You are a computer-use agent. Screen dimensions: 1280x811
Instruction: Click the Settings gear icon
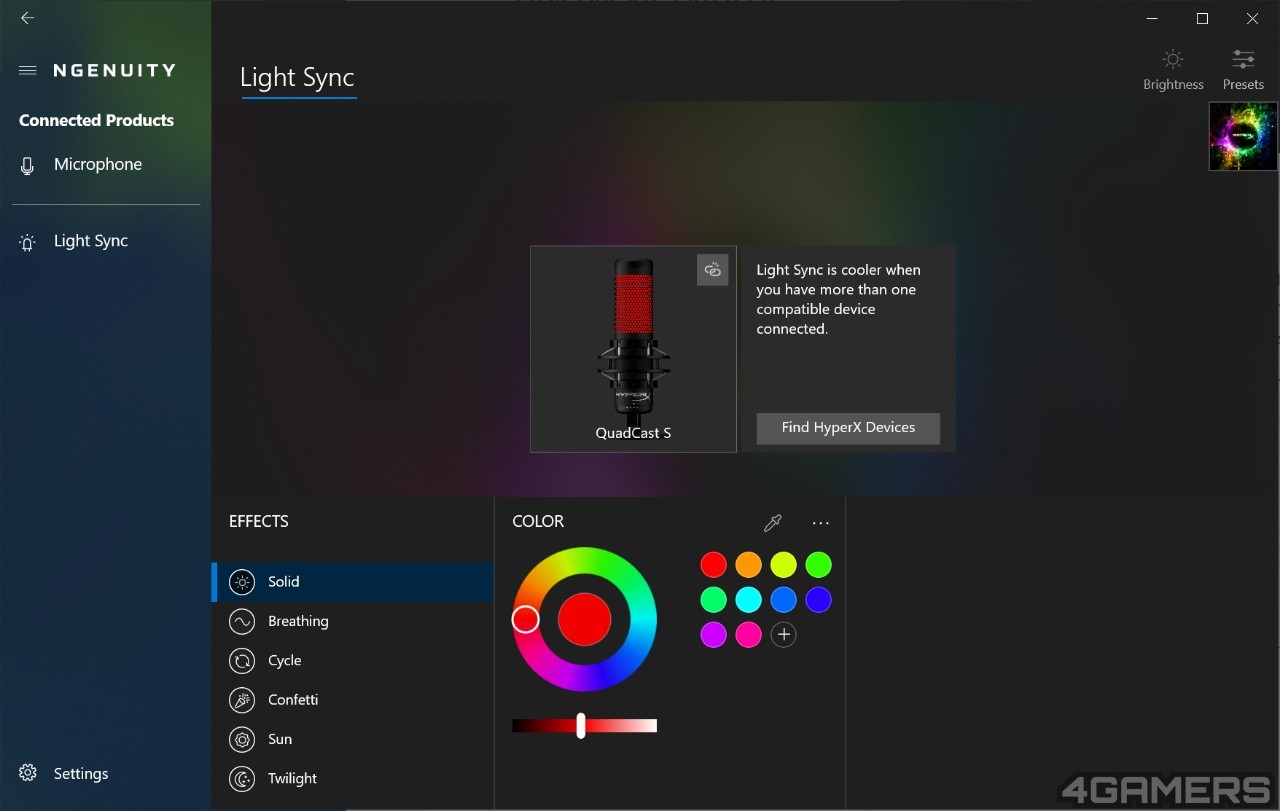28,773
